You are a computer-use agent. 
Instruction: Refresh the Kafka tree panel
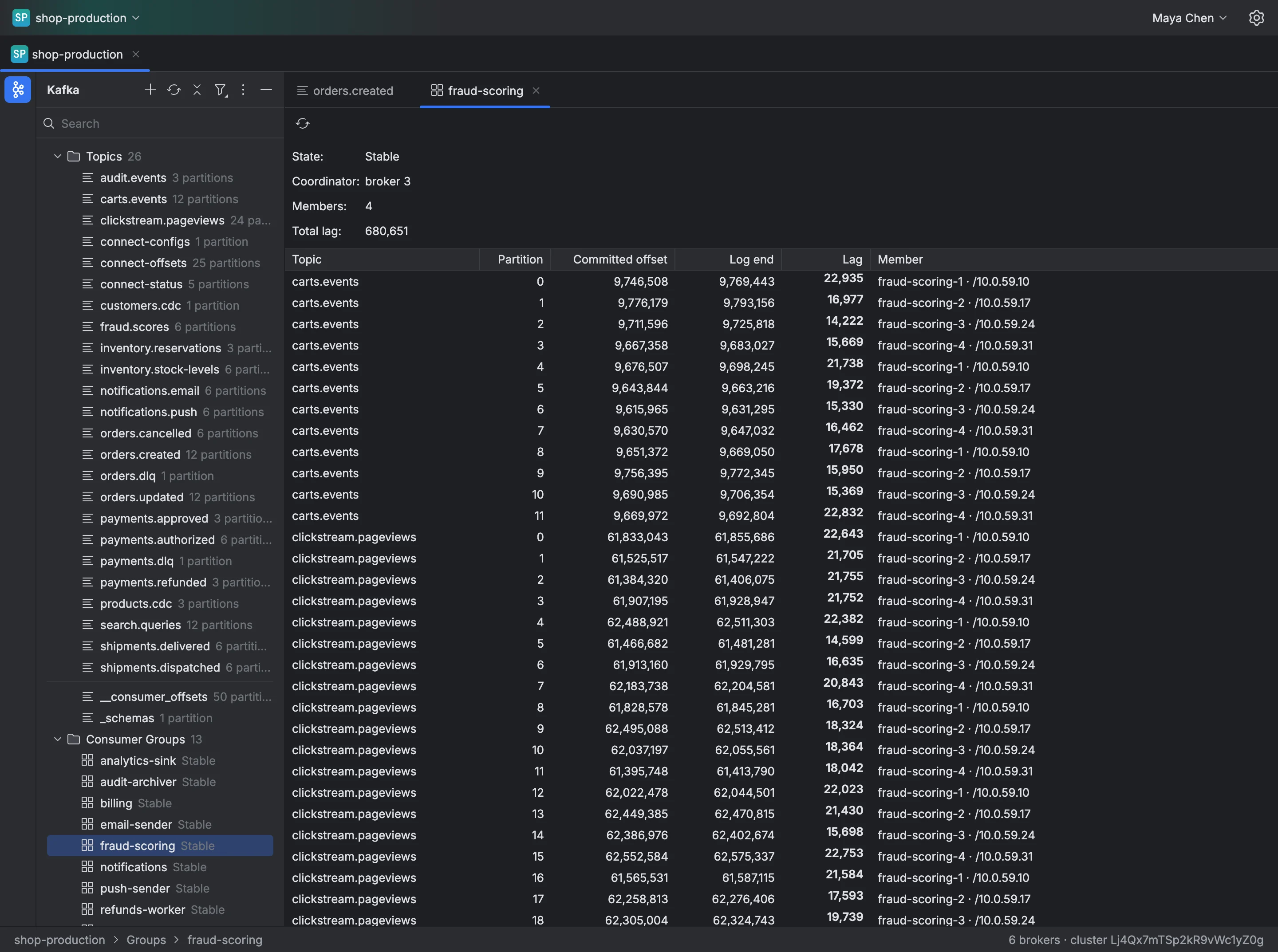tap(174, 89)
